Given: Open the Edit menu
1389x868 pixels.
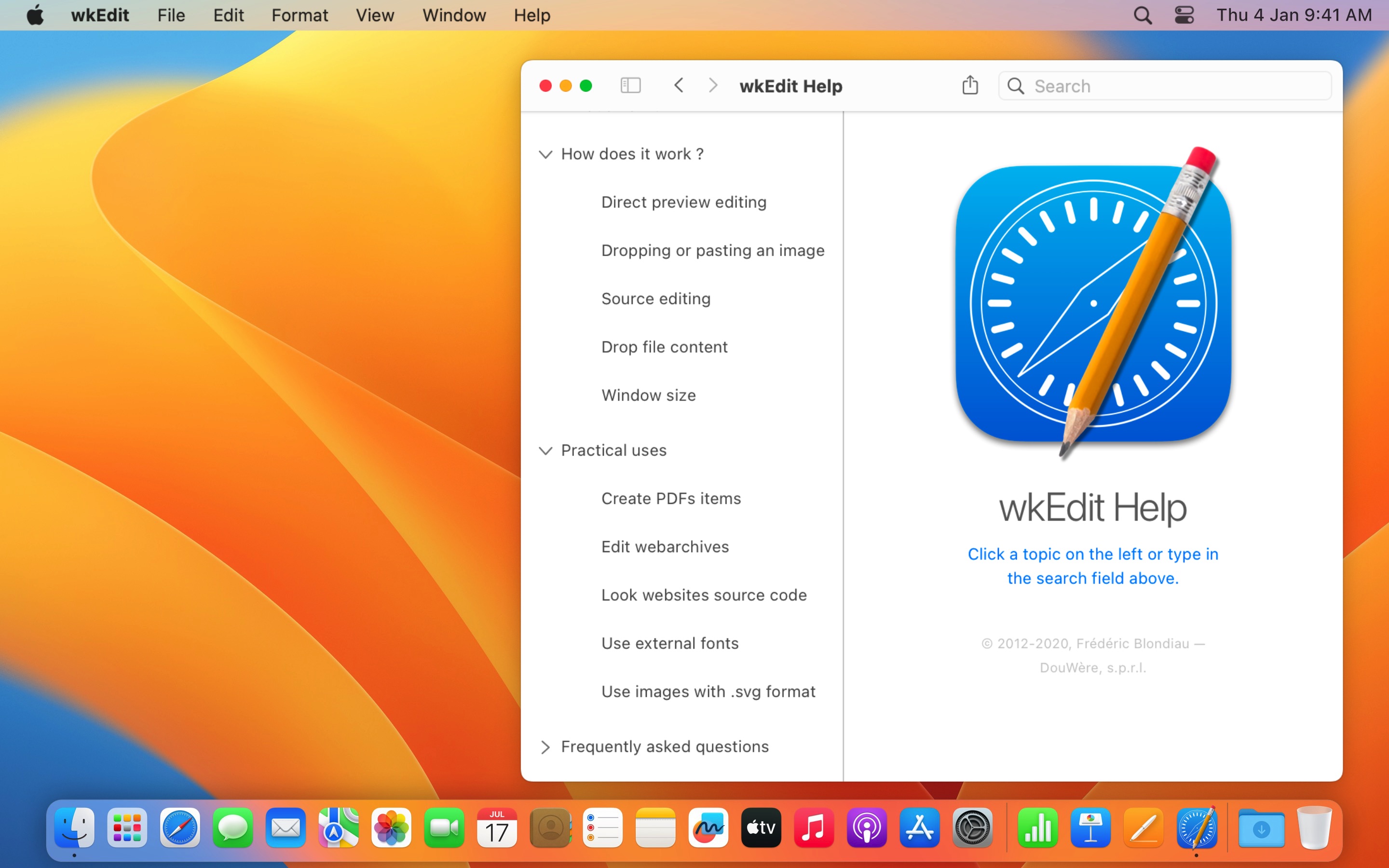Looking at the screenshot, I should (x=229, y=15).
